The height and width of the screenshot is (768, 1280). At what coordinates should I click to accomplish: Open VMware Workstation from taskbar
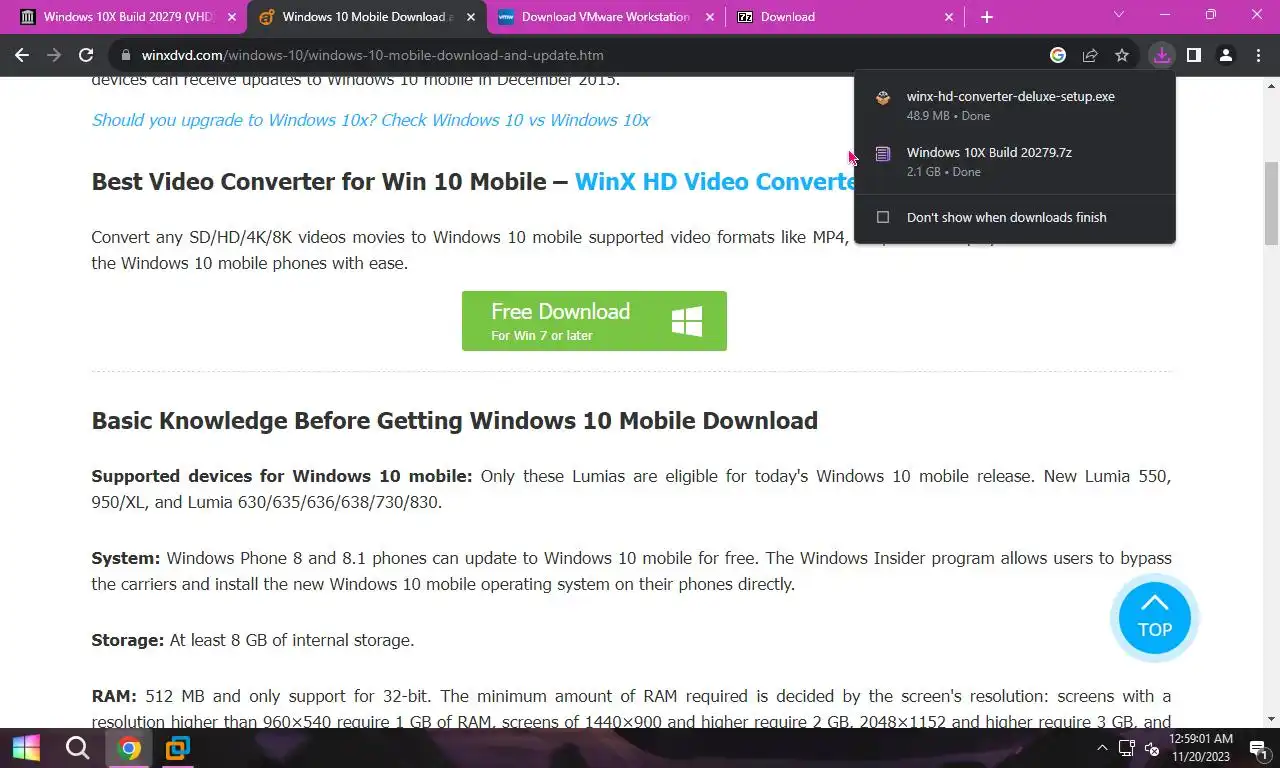pos(178,748)
